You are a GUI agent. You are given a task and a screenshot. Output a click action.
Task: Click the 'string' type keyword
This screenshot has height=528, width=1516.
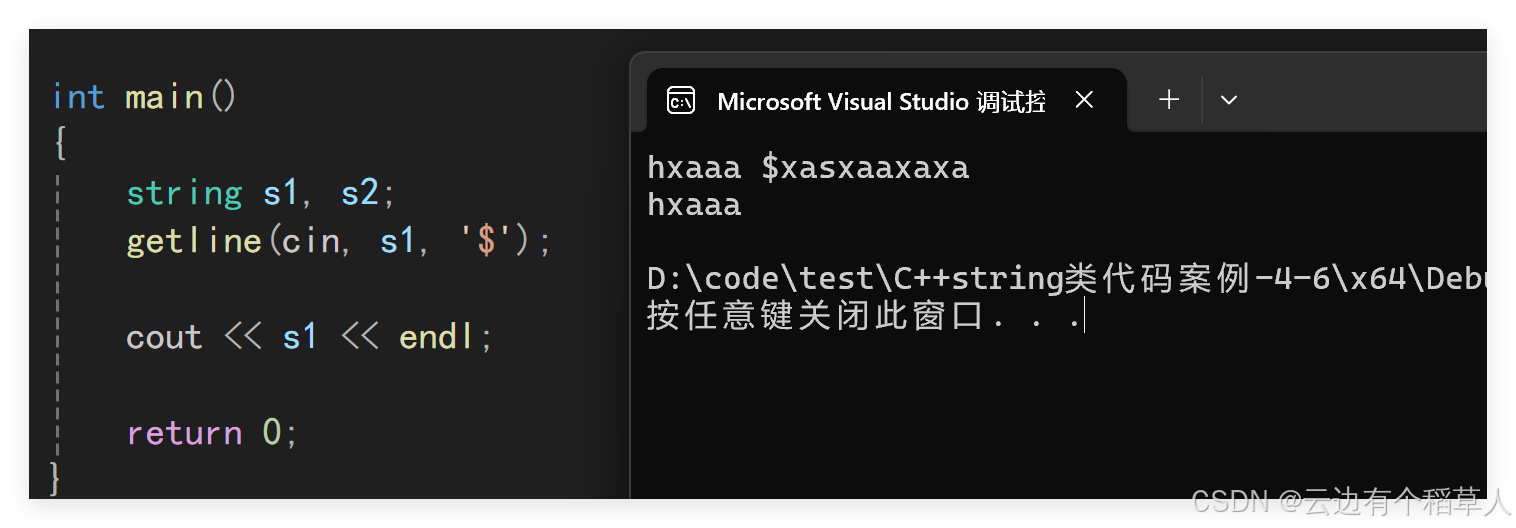[184, 192]
